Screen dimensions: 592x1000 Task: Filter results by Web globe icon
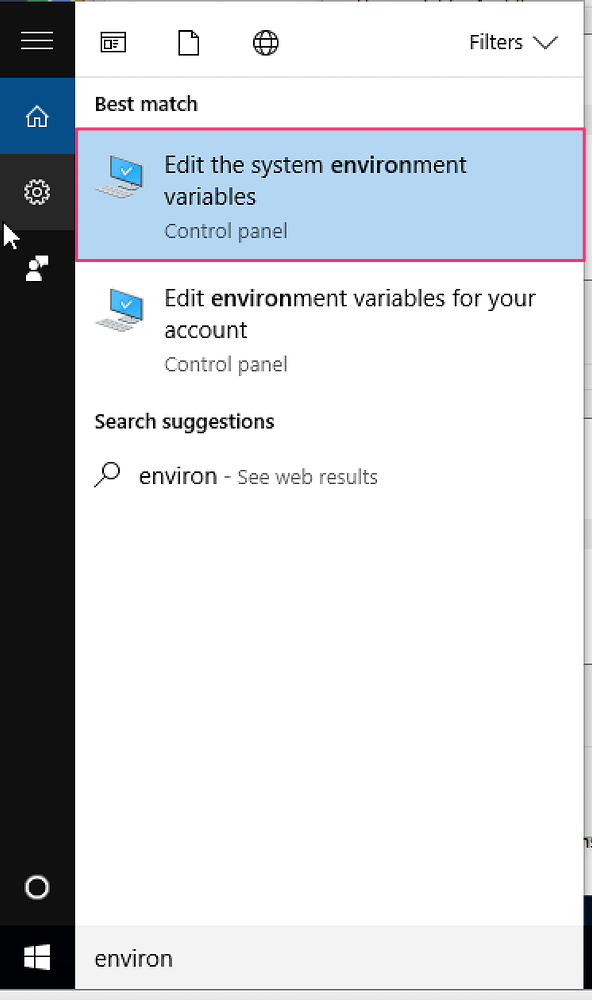tap(265, 43)
